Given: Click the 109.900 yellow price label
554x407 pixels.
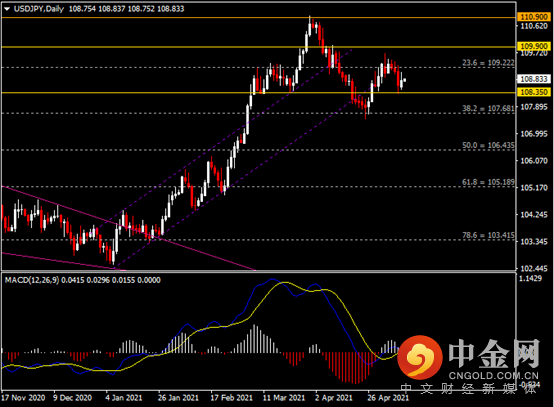Looking at the screenshot, I should (x=534, y=46).
